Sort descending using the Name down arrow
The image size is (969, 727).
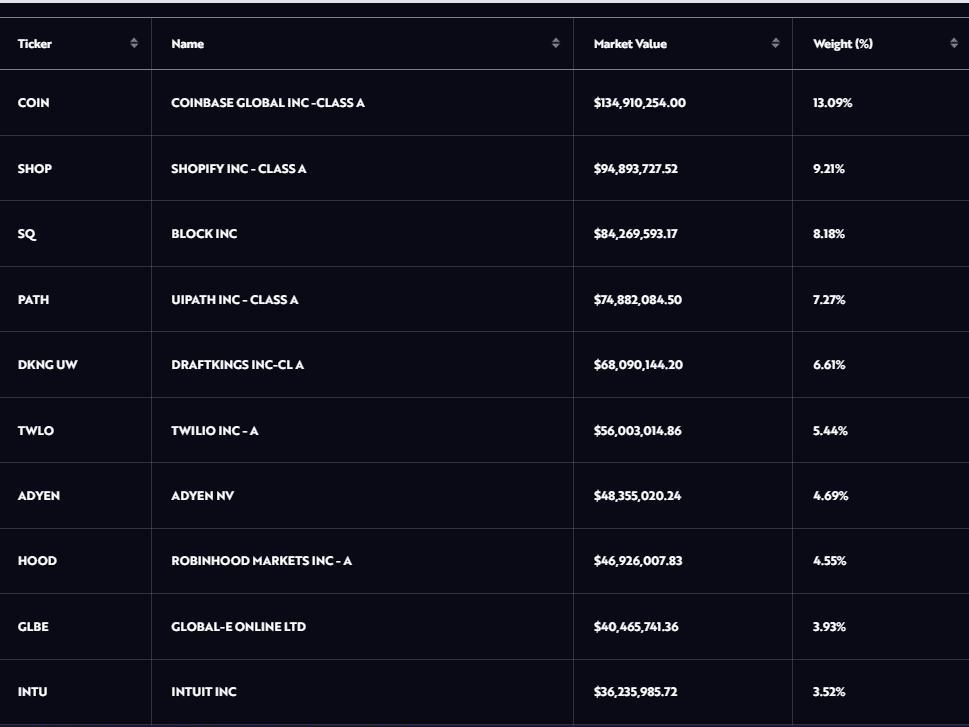point(554,47)
